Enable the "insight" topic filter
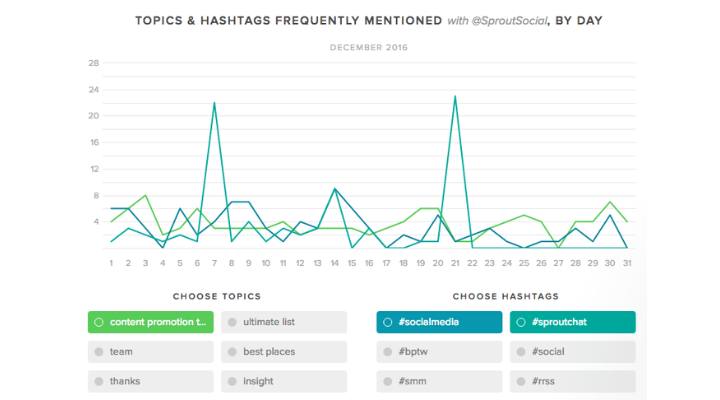The image size is (720, 400). (x=284, y=381)
